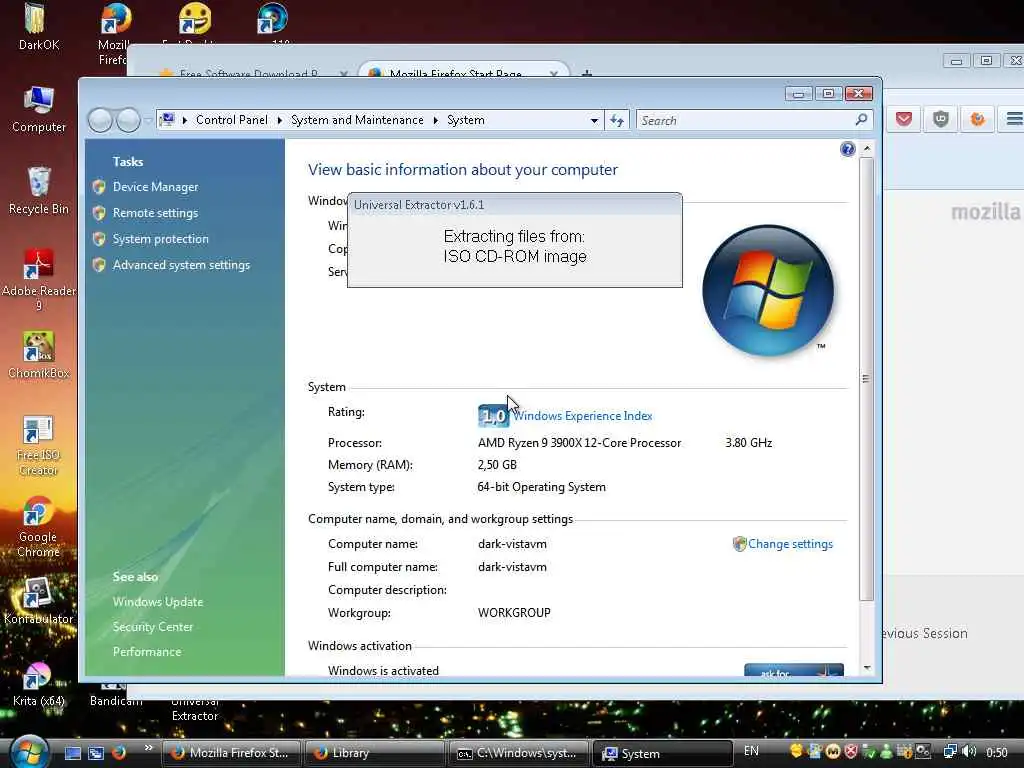Click the Back button in System window
Image resolution: width=1024 pixels, height=768 pixels.
click(x=100, y=120)
